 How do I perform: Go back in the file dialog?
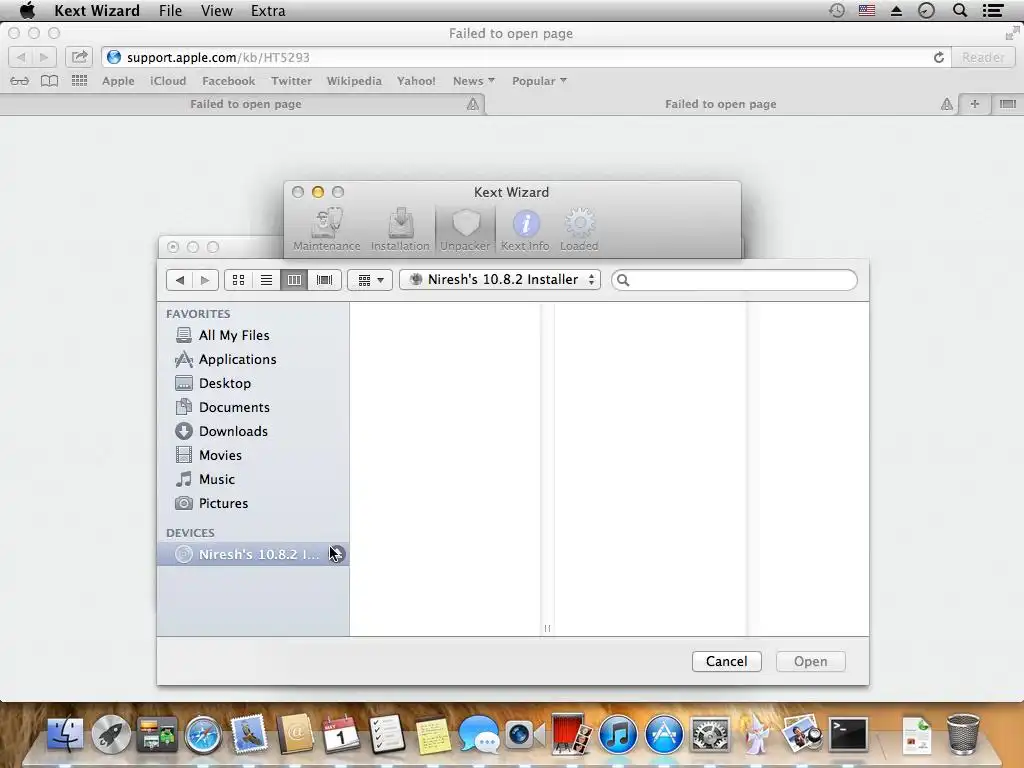click(180, 280)
